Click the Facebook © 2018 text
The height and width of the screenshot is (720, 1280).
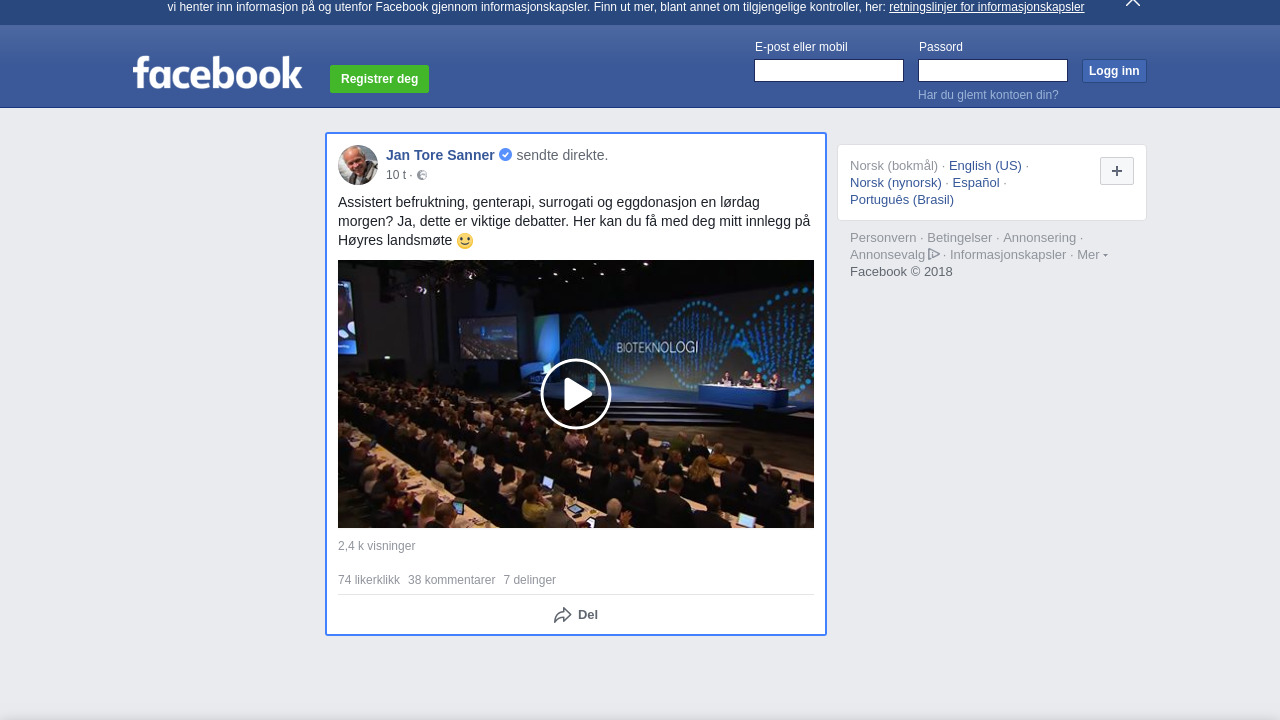901,272
